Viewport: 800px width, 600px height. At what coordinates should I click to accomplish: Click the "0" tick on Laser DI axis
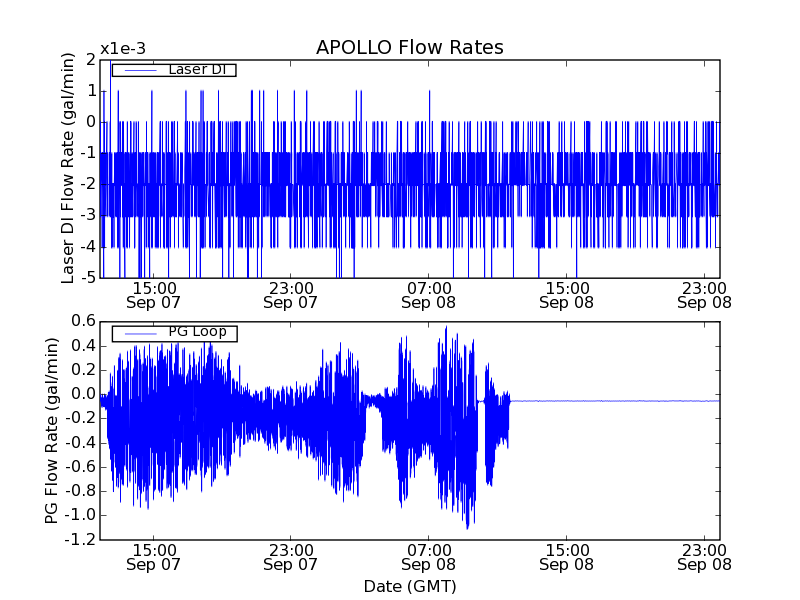pyautogui.click(x=91, y=122)
